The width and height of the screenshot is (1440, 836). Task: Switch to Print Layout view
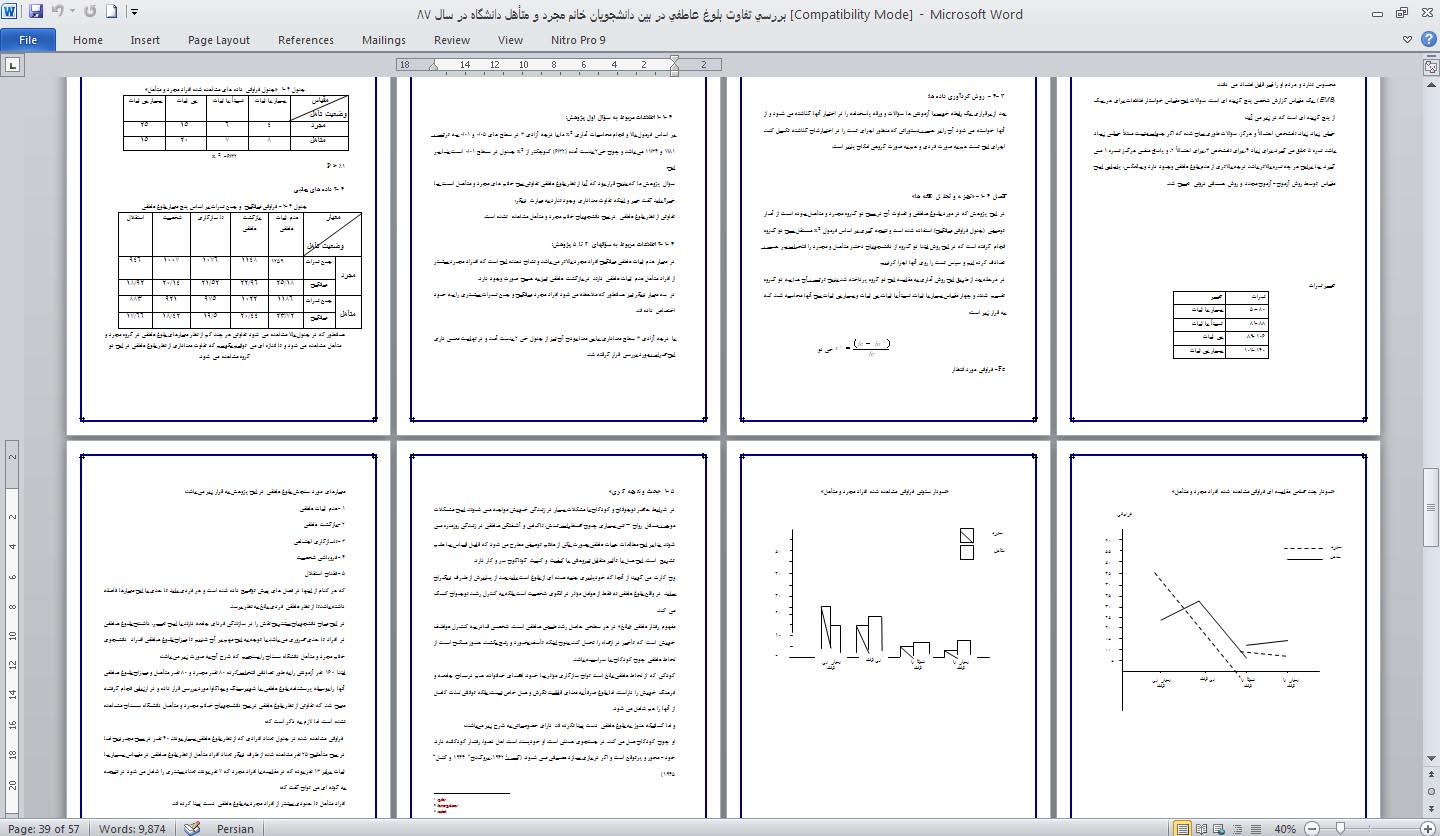[x=1184, y=828]
